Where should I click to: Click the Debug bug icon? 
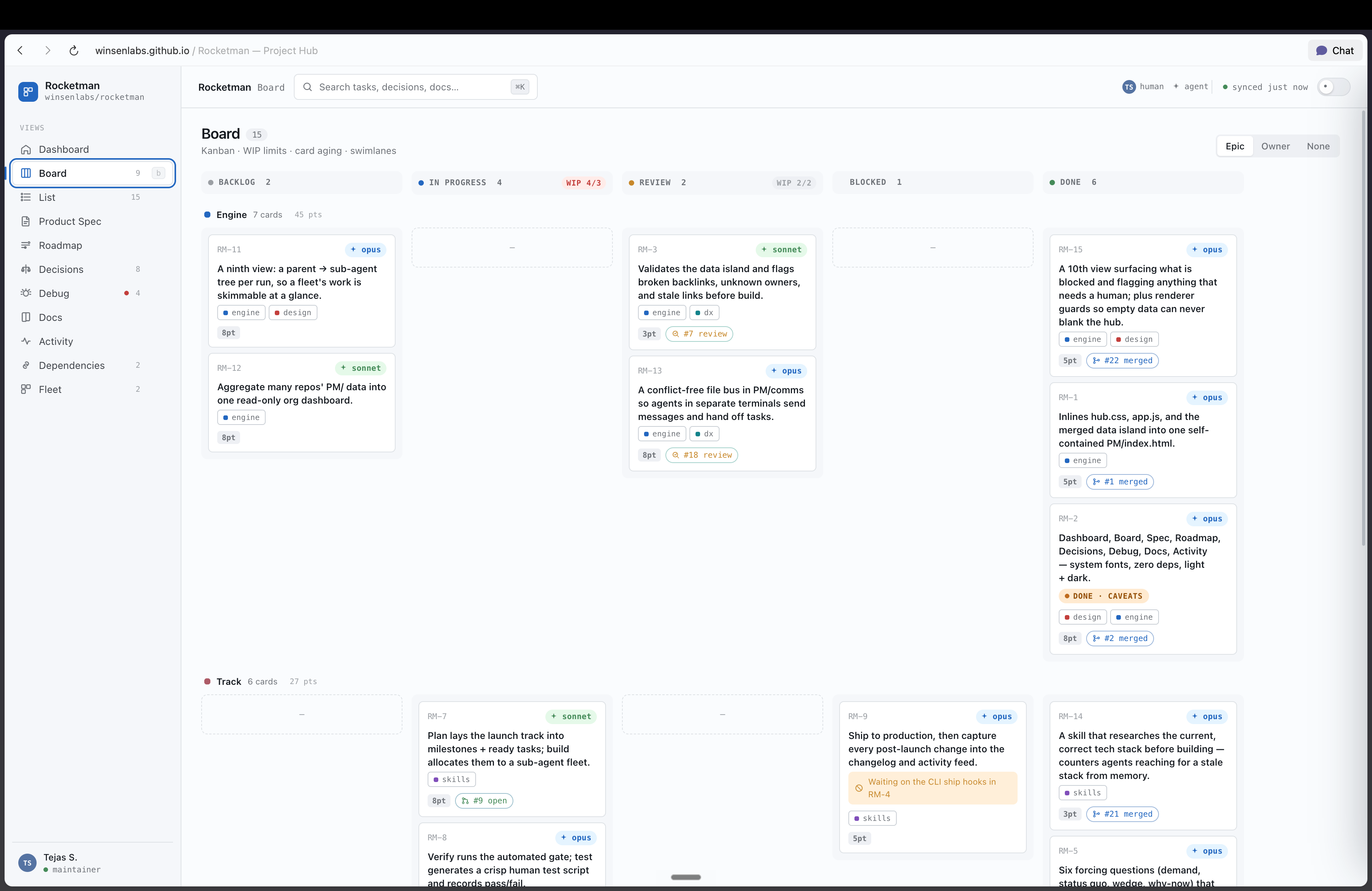(26, 293)
